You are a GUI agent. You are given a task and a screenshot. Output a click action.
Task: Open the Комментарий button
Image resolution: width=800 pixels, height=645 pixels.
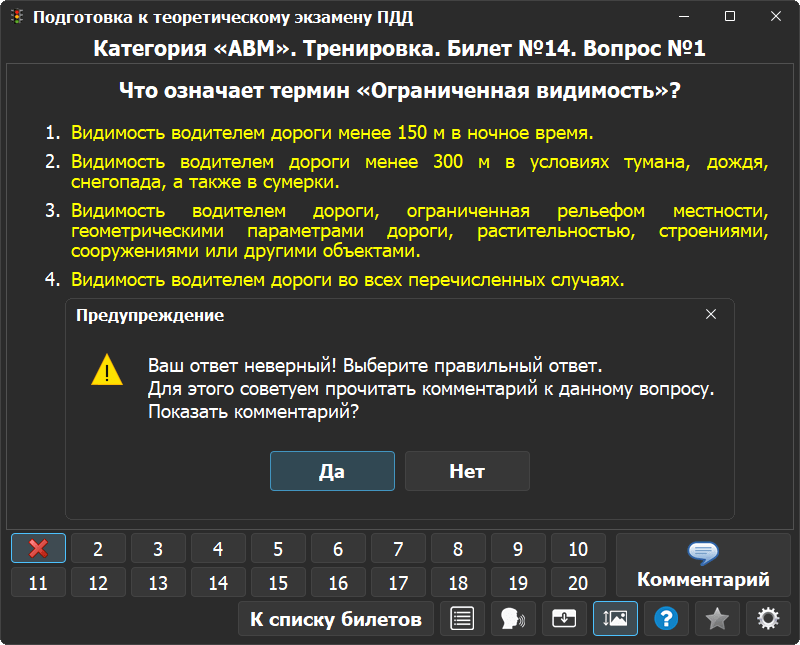pyautogui.click(x=703, y=565)
